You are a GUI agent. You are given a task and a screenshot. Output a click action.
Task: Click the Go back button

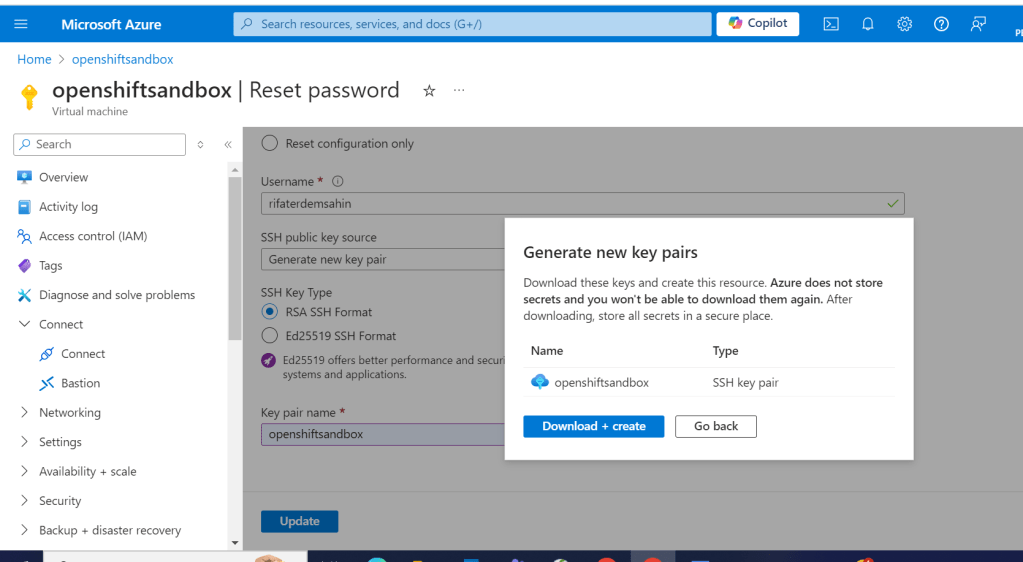[x=716, y=426]
